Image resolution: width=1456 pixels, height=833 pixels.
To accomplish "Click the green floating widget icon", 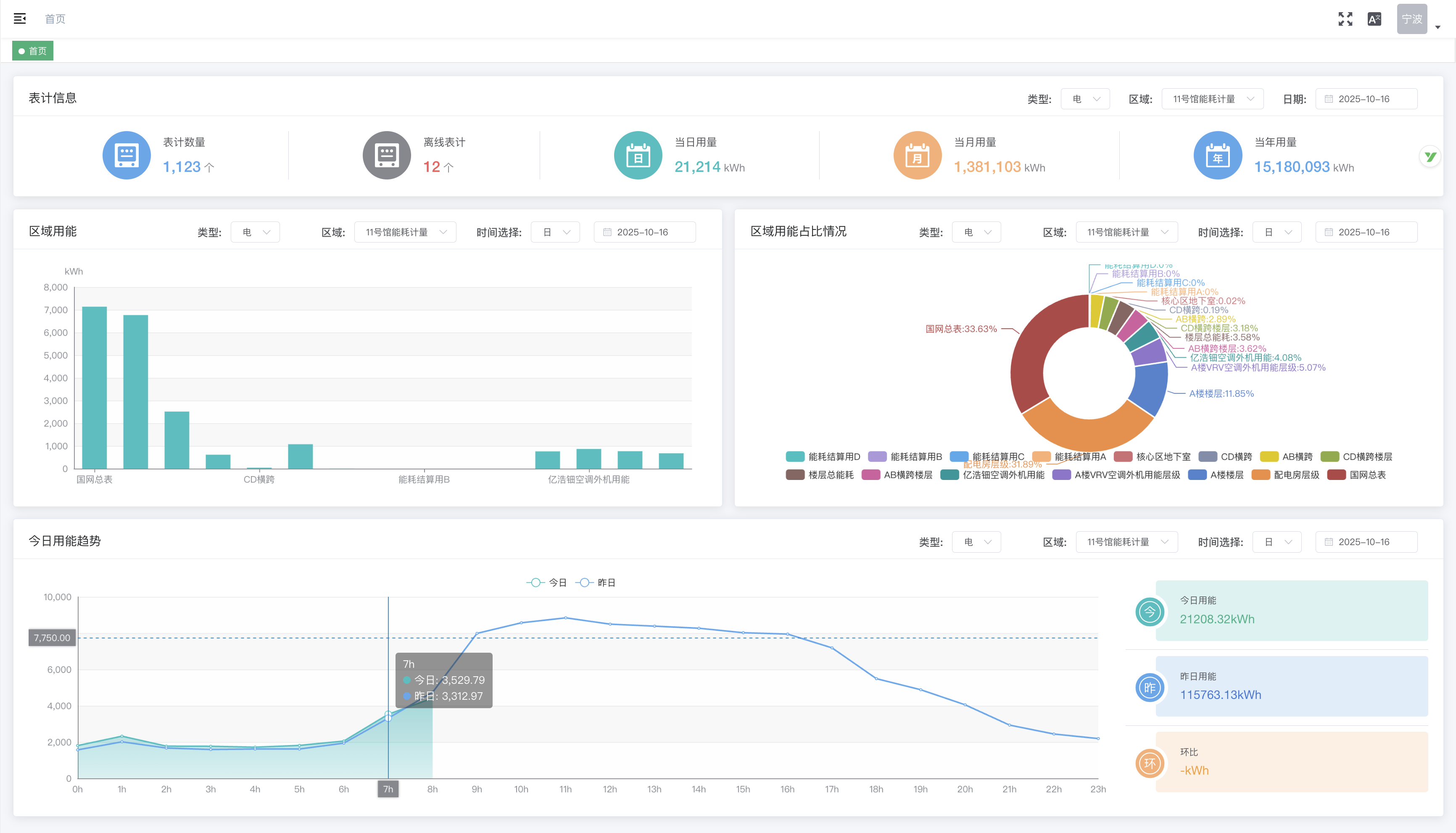I will [1430, 156].
